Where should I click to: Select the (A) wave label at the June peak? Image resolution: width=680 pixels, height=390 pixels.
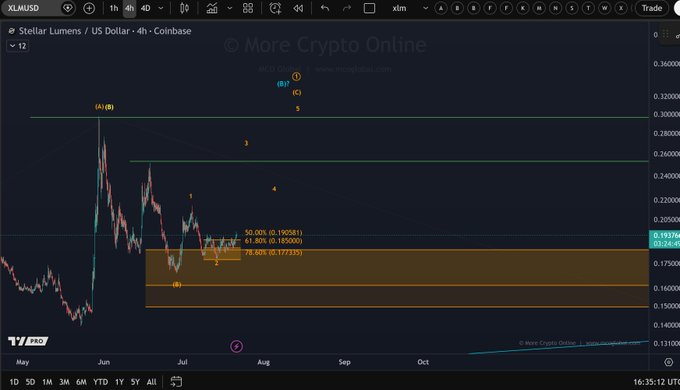(99, 106)
